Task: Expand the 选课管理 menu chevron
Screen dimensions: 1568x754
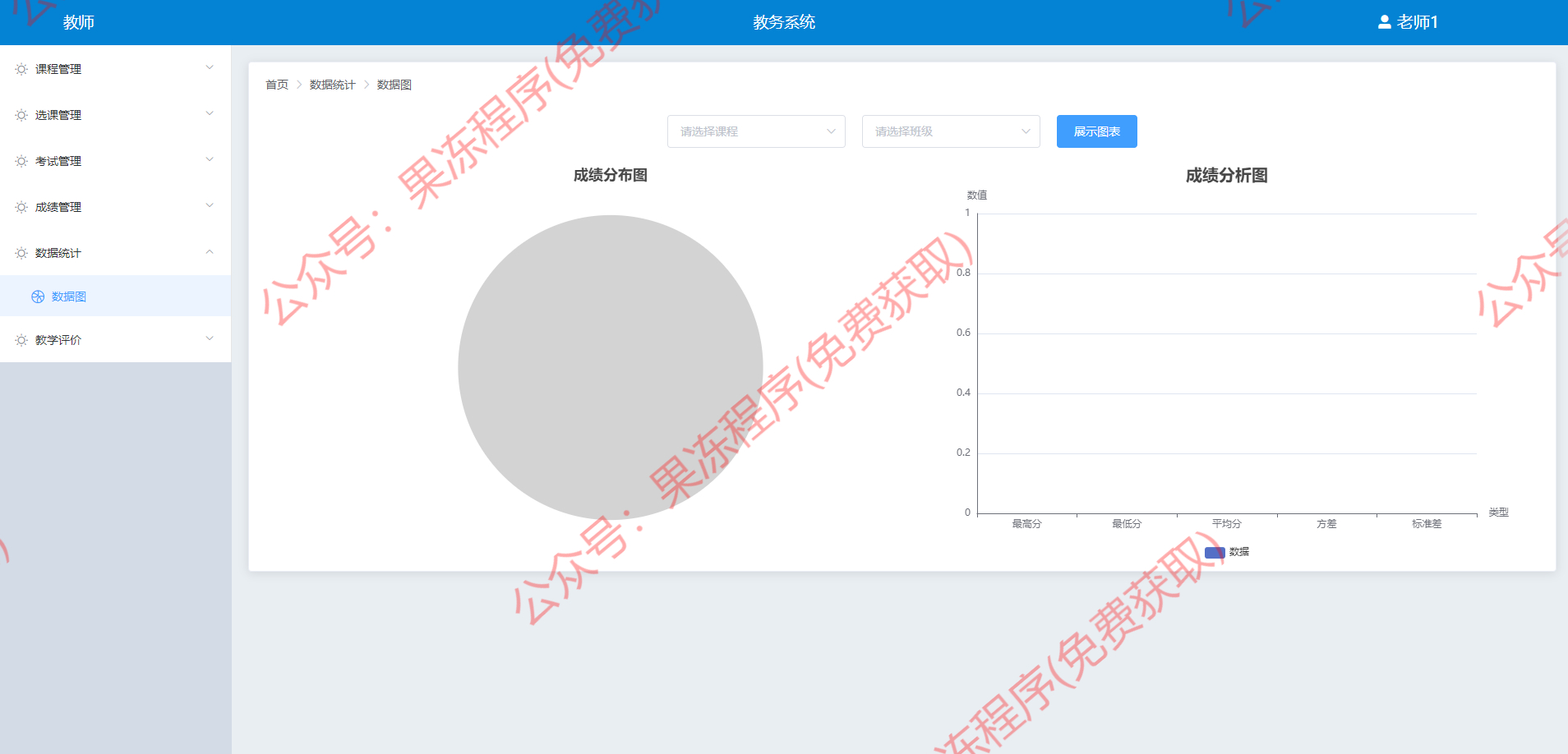Action: pos(210,114)
